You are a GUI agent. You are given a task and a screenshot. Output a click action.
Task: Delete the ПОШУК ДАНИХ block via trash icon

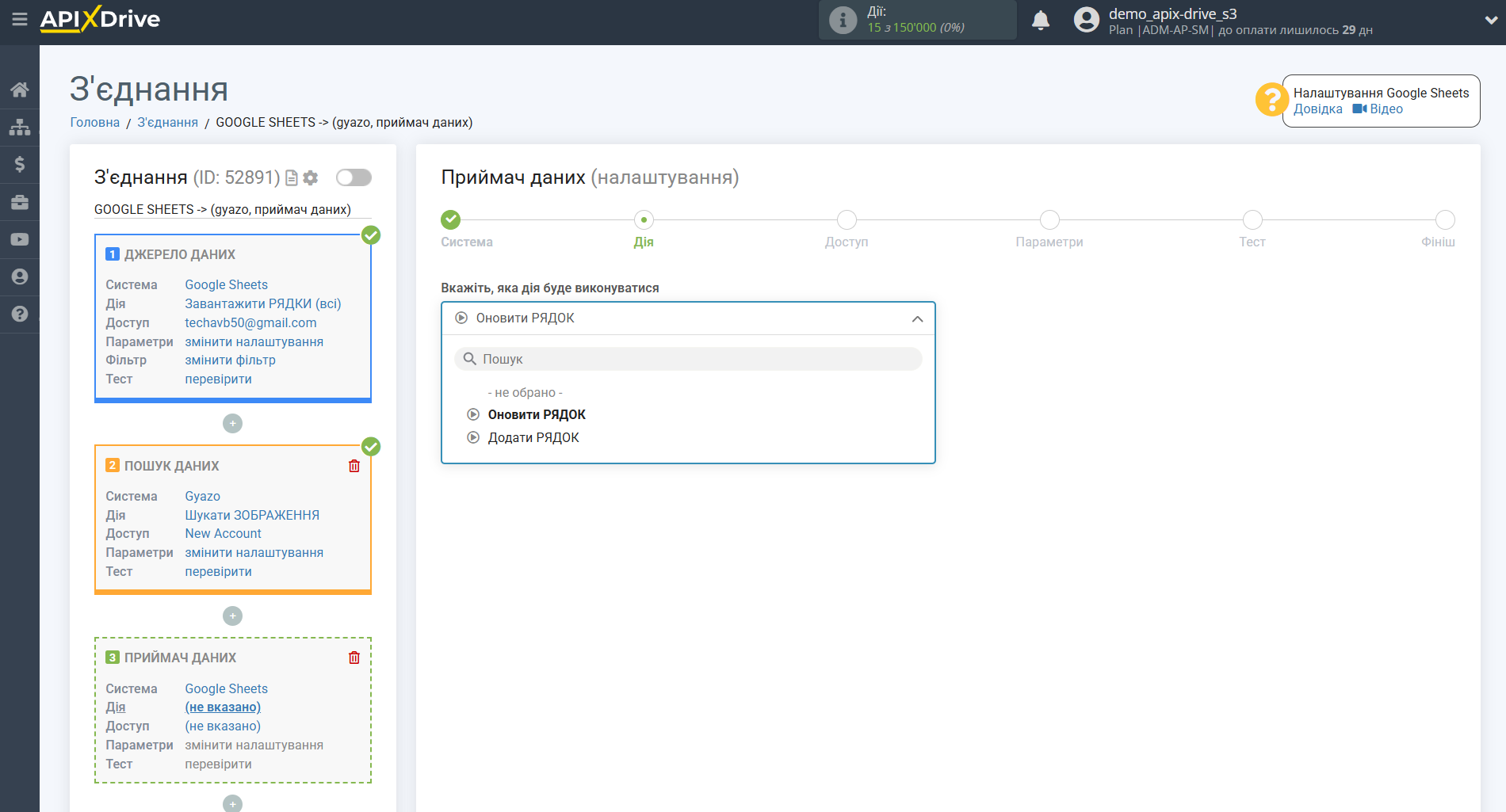click(x=354, y=466)
